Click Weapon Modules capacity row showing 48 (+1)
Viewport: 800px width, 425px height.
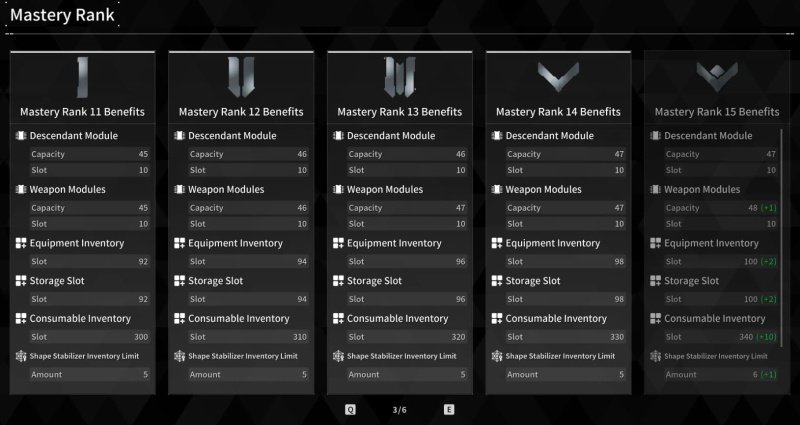tap(716, 208)
